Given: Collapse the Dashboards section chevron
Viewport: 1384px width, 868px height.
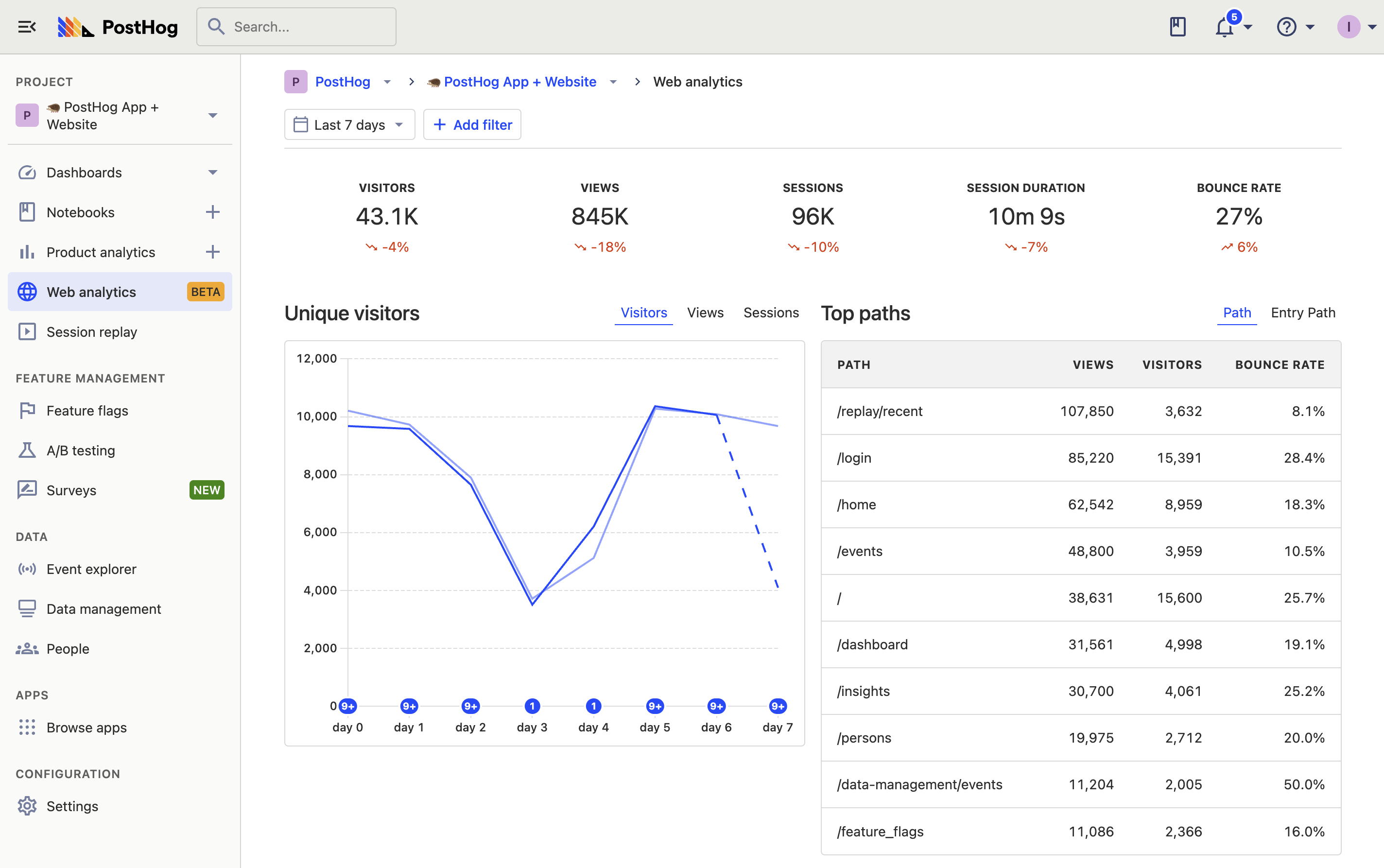Looking at the screenshot, I should (x=212, y=172).
